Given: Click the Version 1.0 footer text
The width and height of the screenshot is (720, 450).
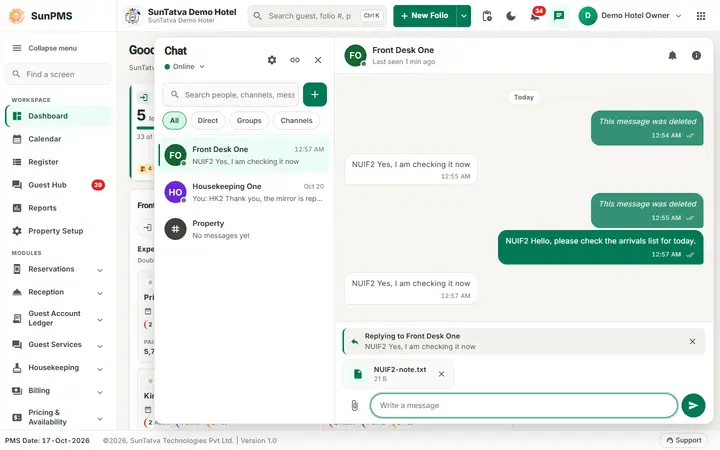Looking at the screenshot, I should click(x=259, y=440).
